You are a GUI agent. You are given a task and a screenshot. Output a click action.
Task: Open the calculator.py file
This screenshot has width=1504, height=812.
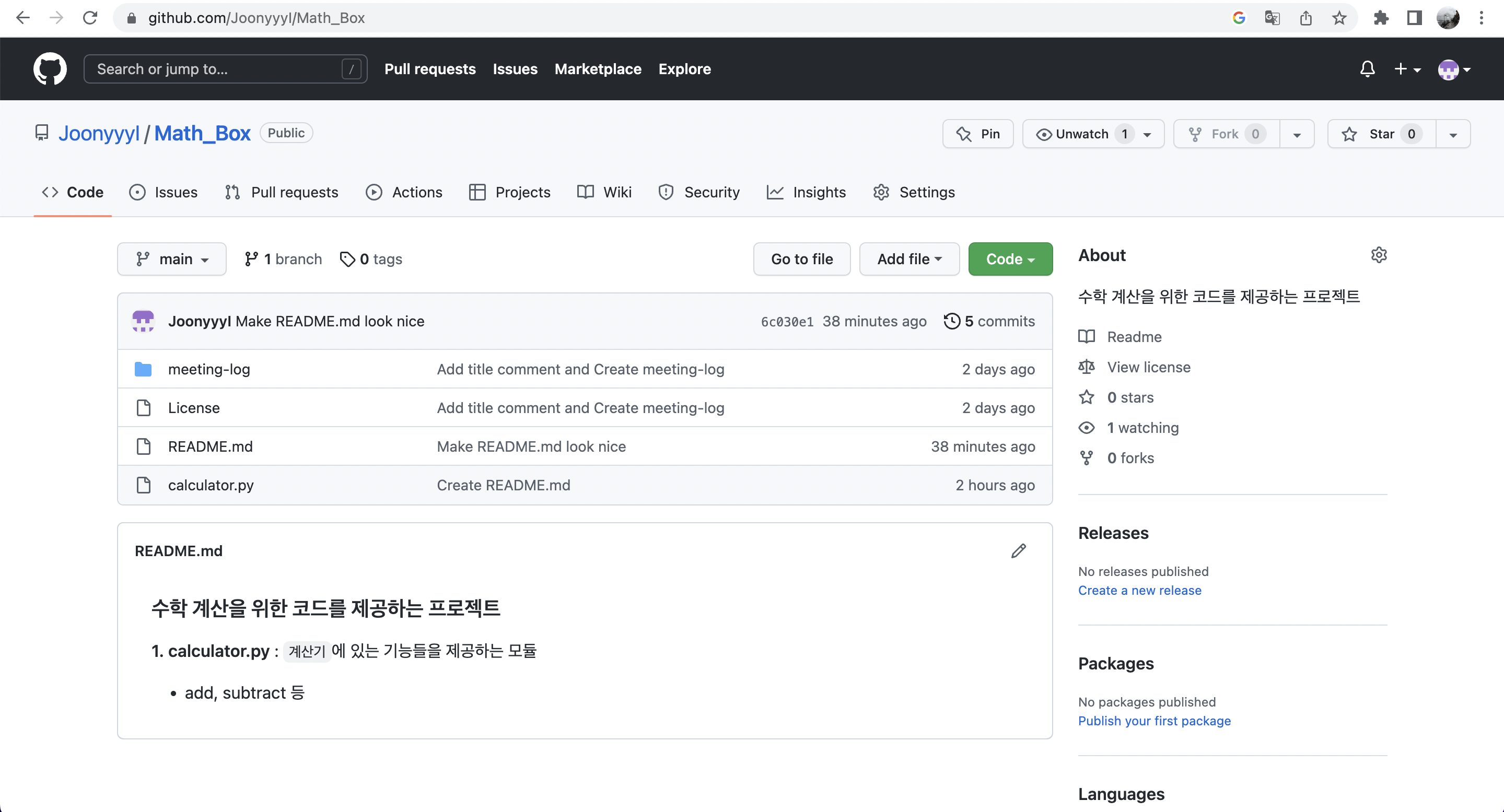(x=211, y=485)
